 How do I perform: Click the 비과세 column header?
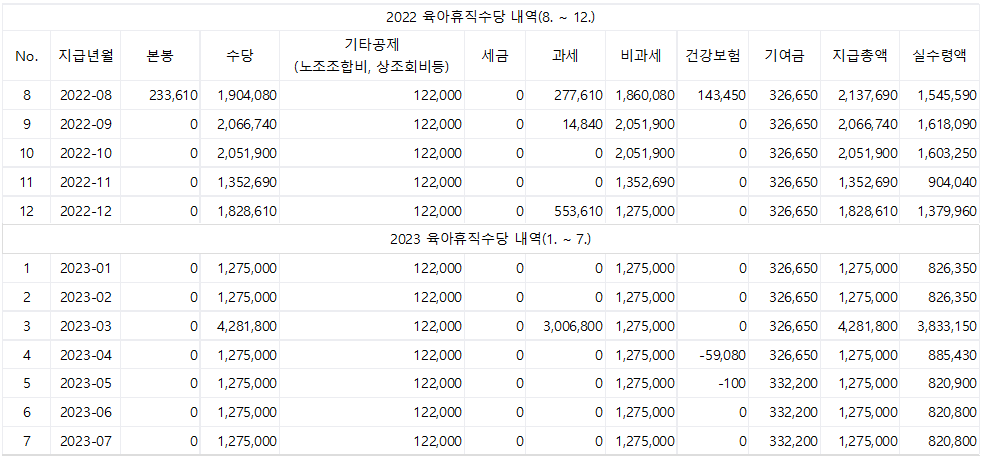click(642, 56)
